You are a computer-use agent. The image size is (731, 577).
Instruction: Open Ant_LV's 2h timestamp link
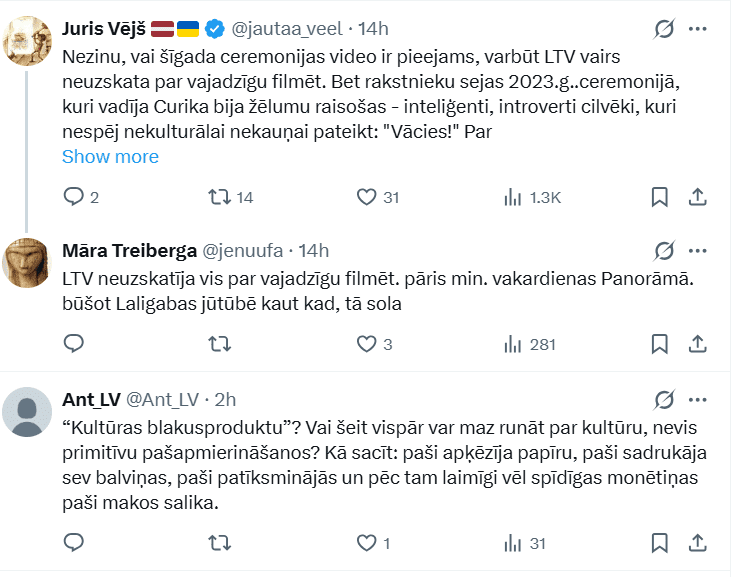[225, 400]
